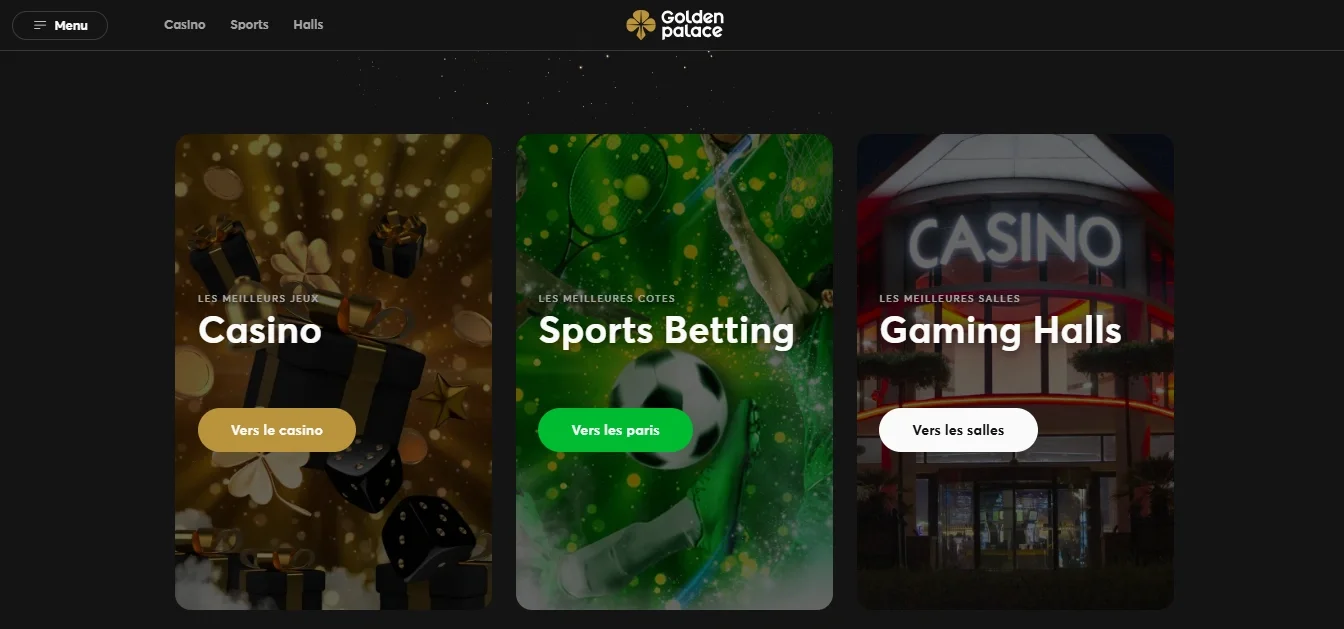Click the Golden Palace clover logo
Image resolution: width=1344 pixels, height=629 pixels.
[641, 24]
